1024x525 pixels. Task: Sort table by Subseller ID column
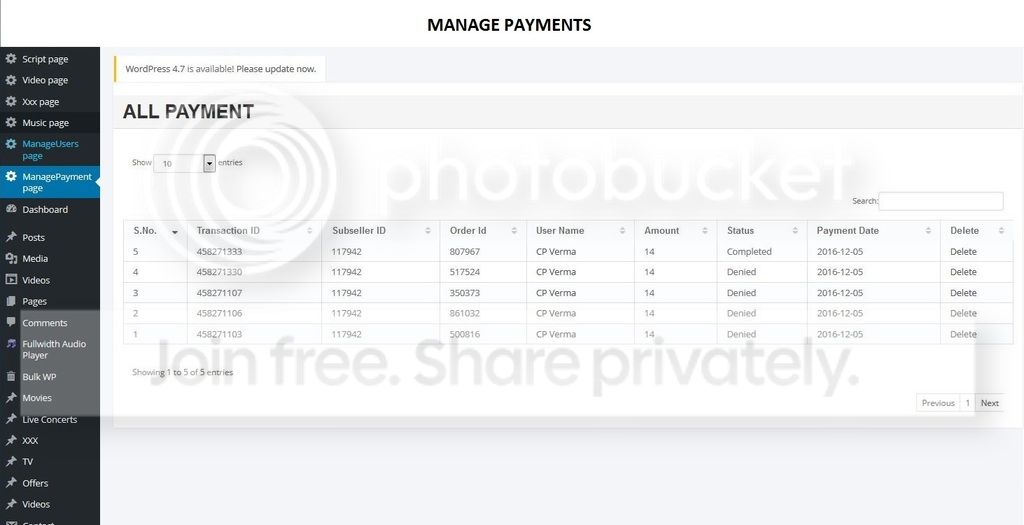pyautogui.click(x=381, y=231)
